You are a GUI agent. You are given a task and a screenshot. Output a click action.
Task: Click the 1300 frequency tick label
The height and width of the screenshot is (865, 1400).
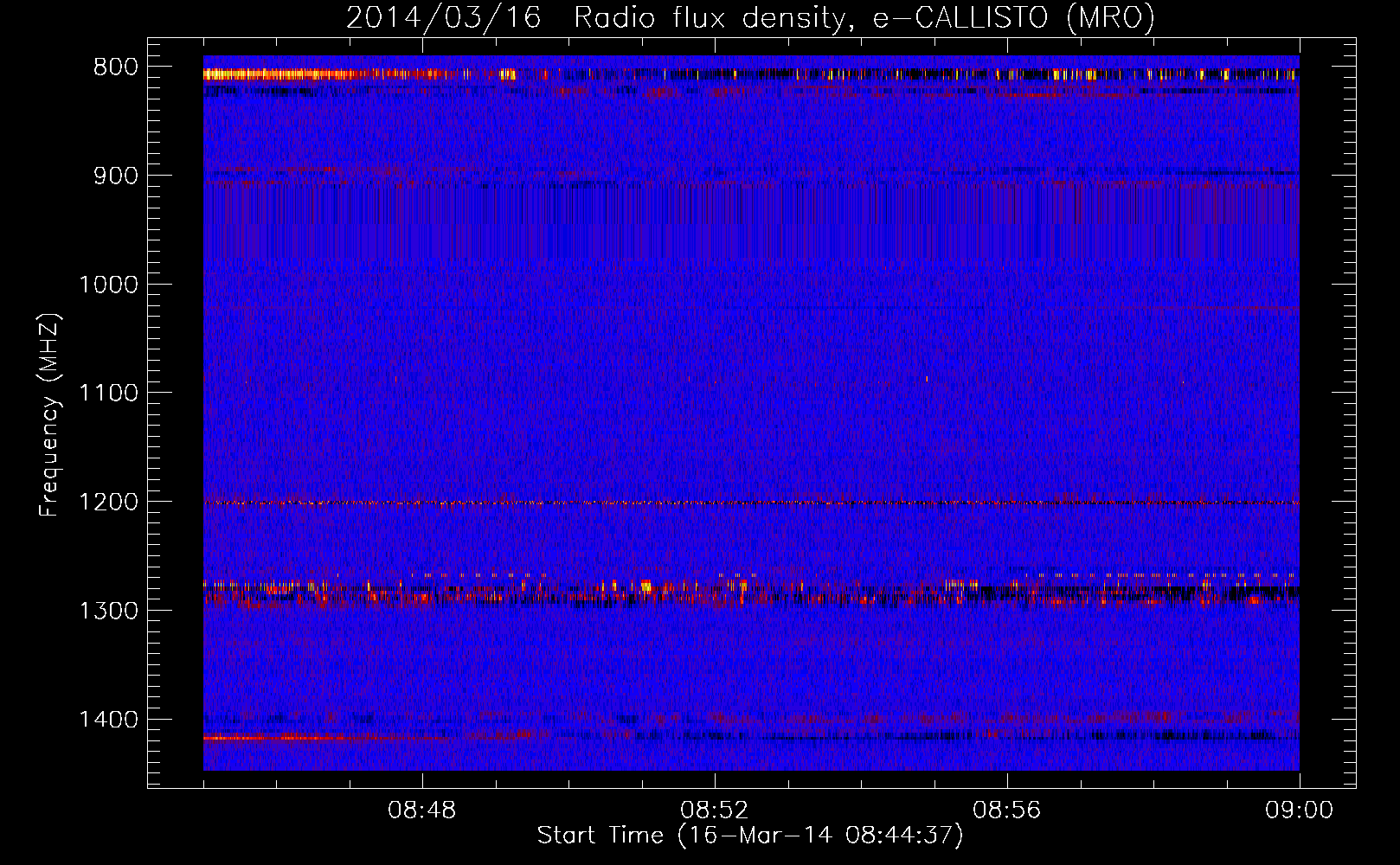[x=108, y=611]
